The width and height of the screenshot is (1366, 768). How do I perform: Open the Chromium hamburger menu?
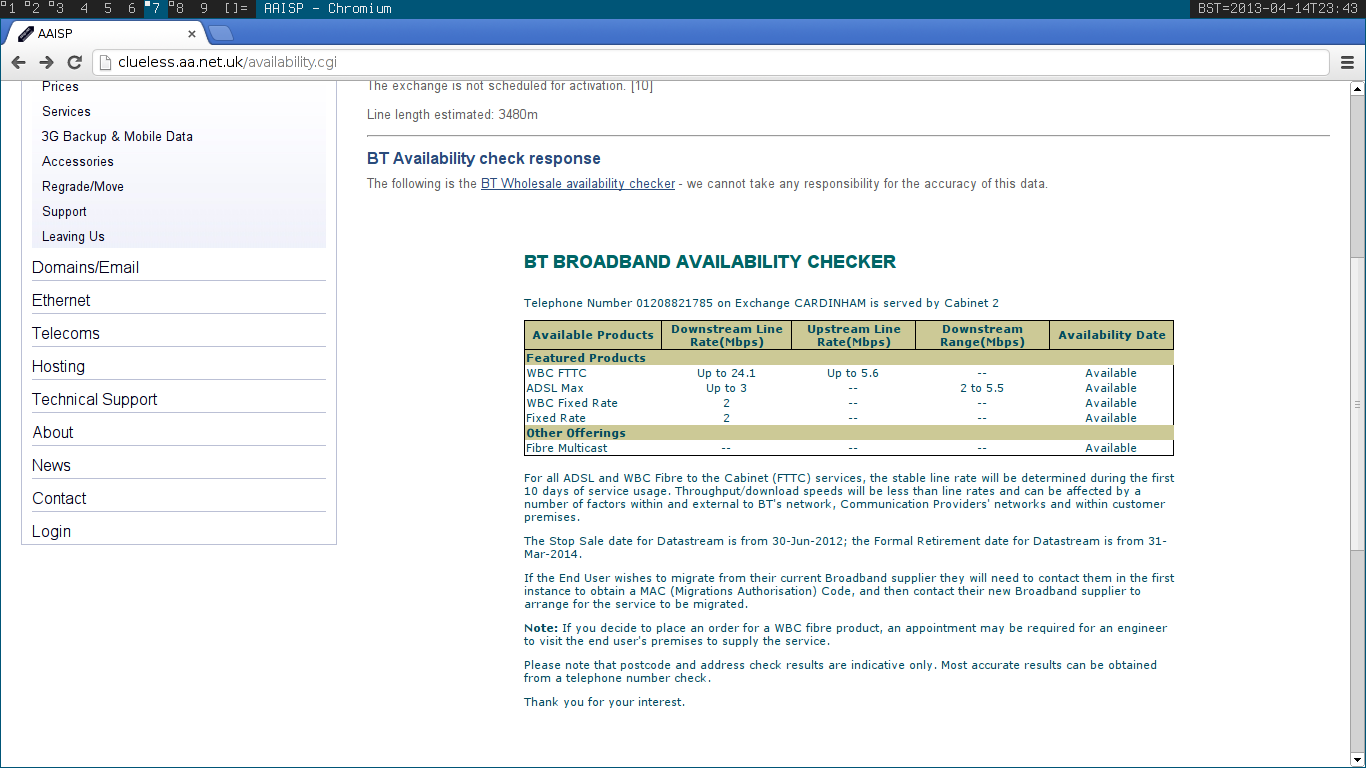(x=1347, y=62)
